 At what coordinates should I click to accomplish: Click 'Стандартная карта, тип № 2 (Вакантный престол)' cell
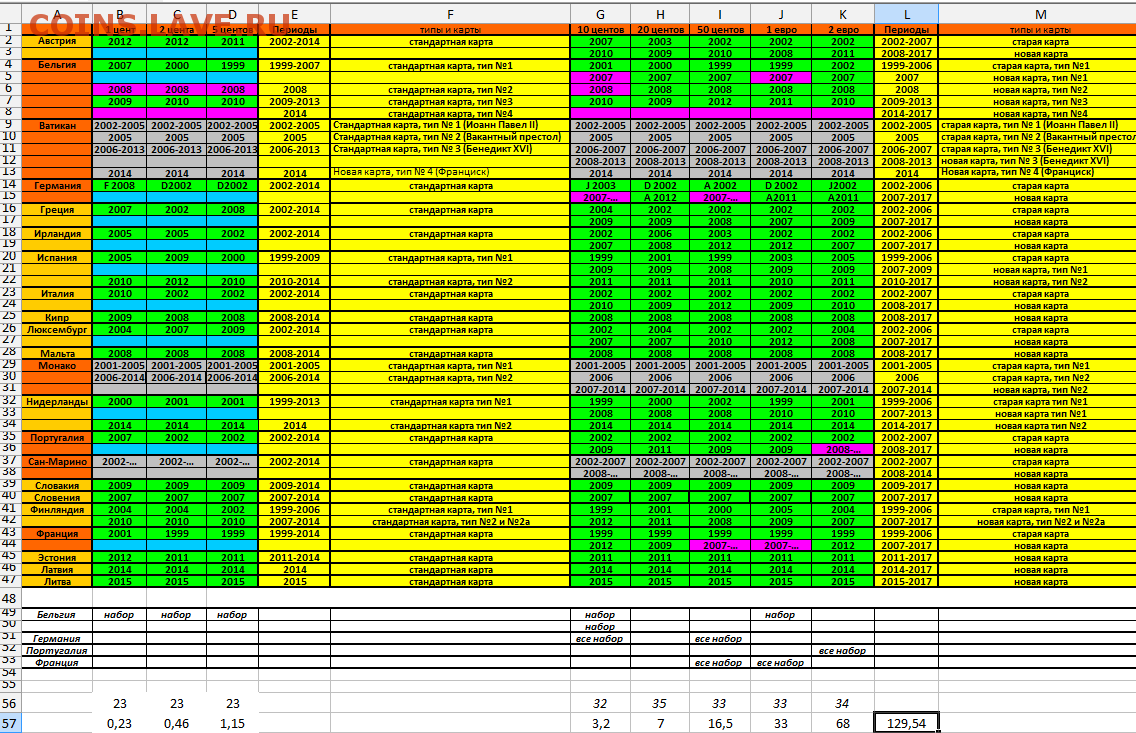click(451, 137)
